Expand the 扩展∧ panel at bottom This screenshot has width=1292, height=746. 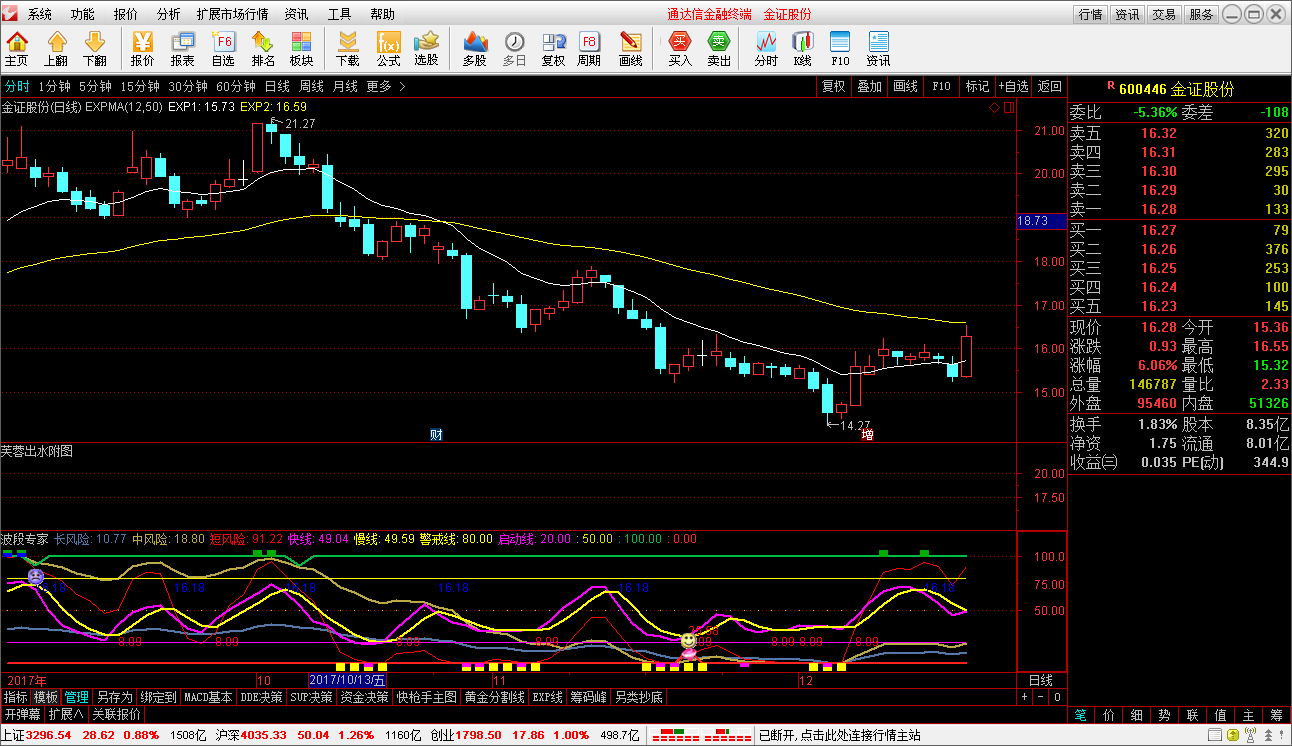(66, 714)
